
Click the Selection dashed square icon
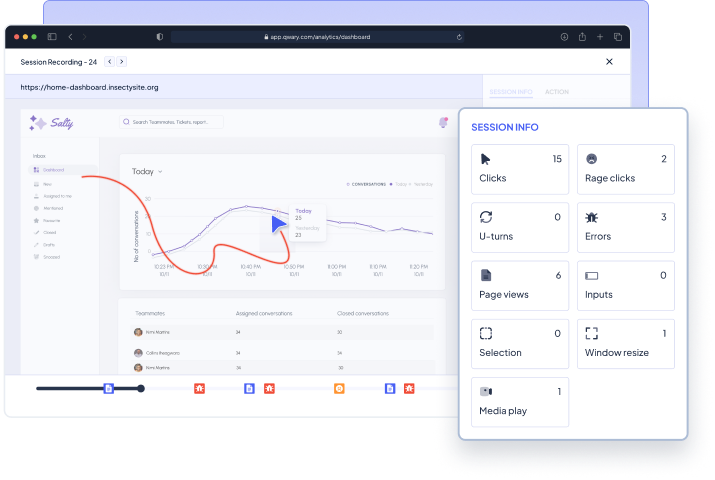[x=486, y=333]
